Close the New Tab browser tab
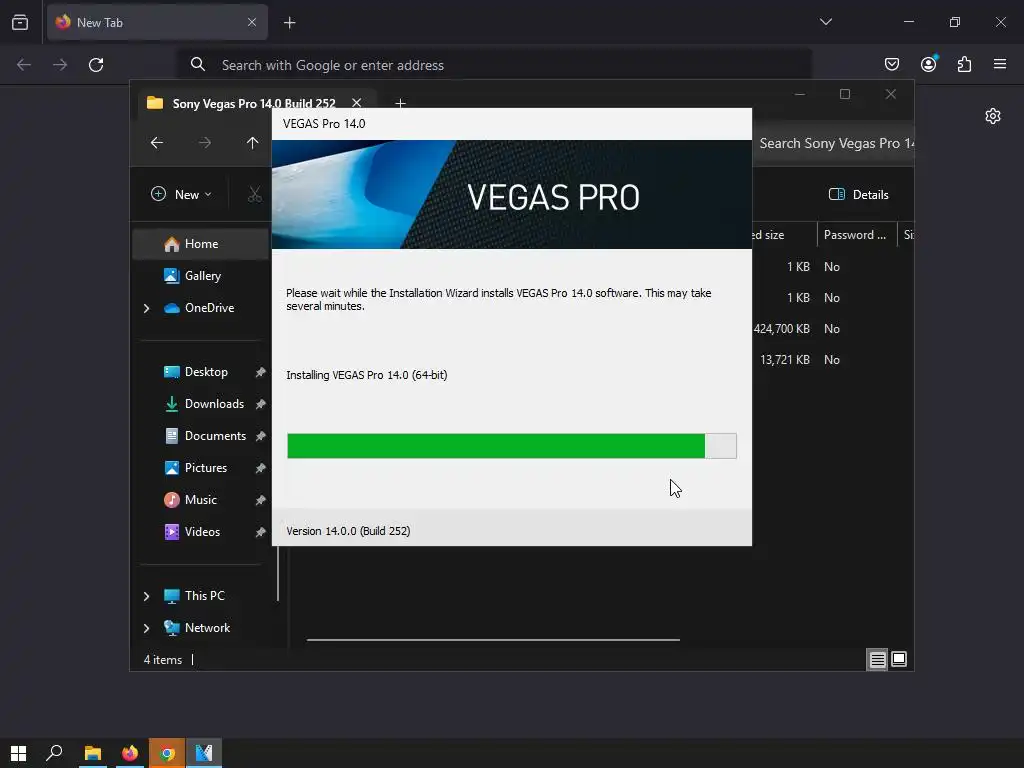Screen dimensions: 1024x768 point(251,22)
